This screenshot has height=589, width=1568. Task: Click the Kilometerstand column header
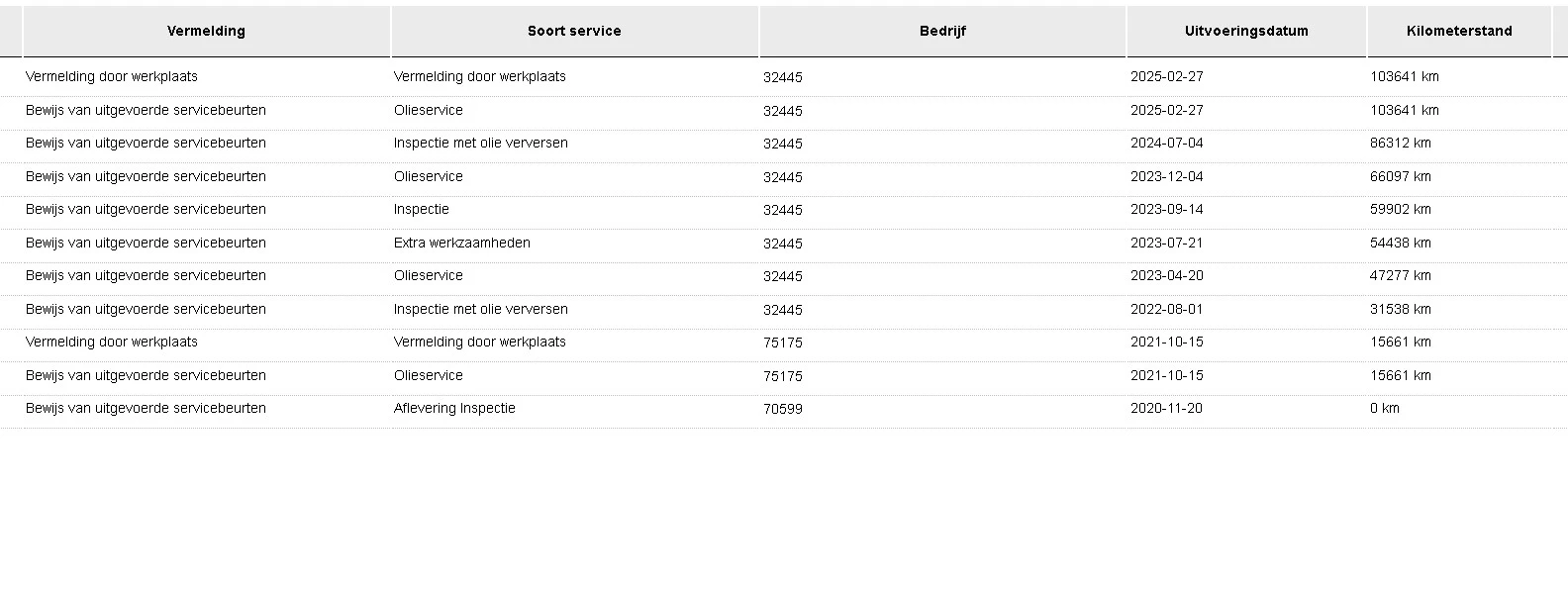(x=1459, y=31)
